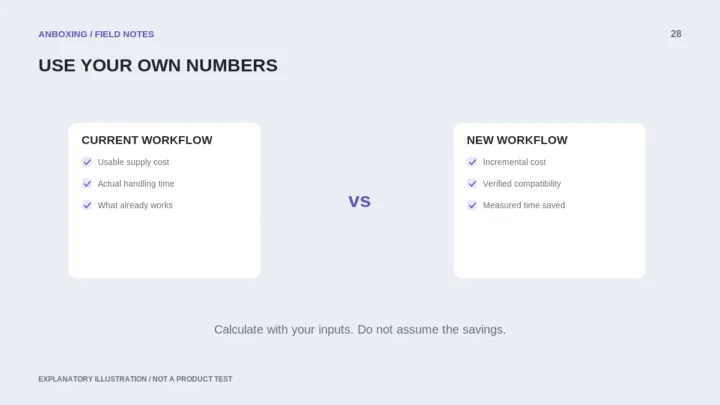Click the What already works text
This screenshot has height=405, width=720.
pyautogui.click(x=135, y=205)
